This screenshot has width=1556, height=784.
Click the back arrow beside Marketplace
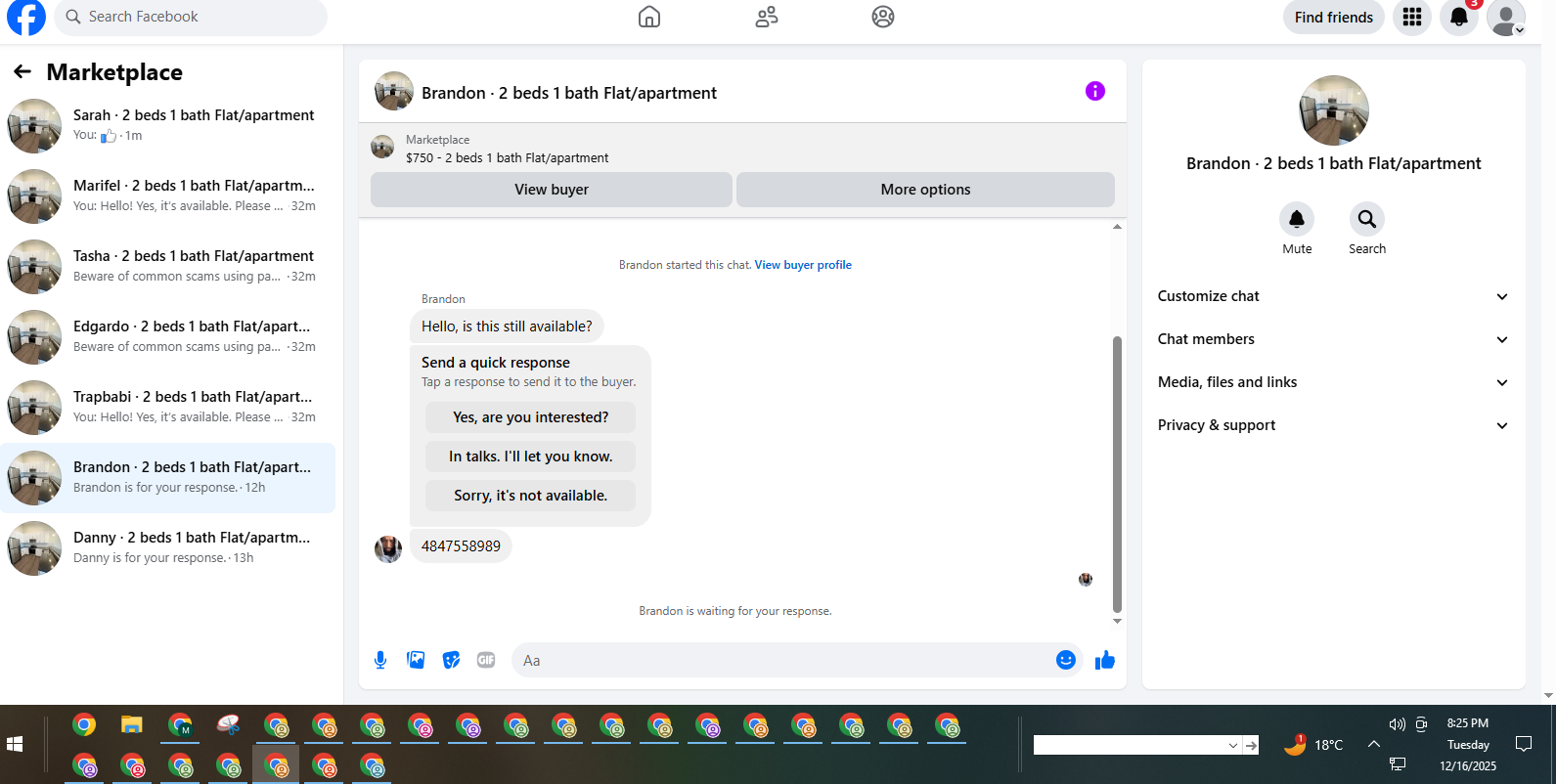(22, 71)
